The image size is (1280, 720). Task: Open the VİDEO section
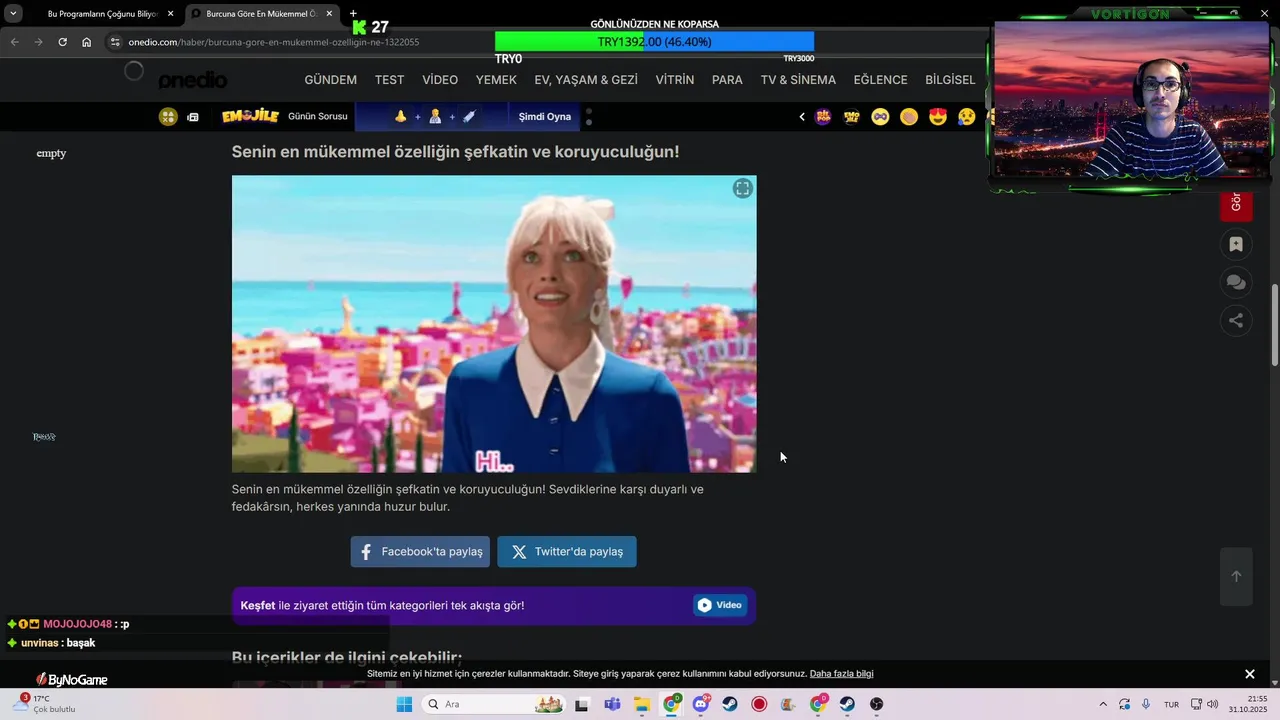coord(440,80)
